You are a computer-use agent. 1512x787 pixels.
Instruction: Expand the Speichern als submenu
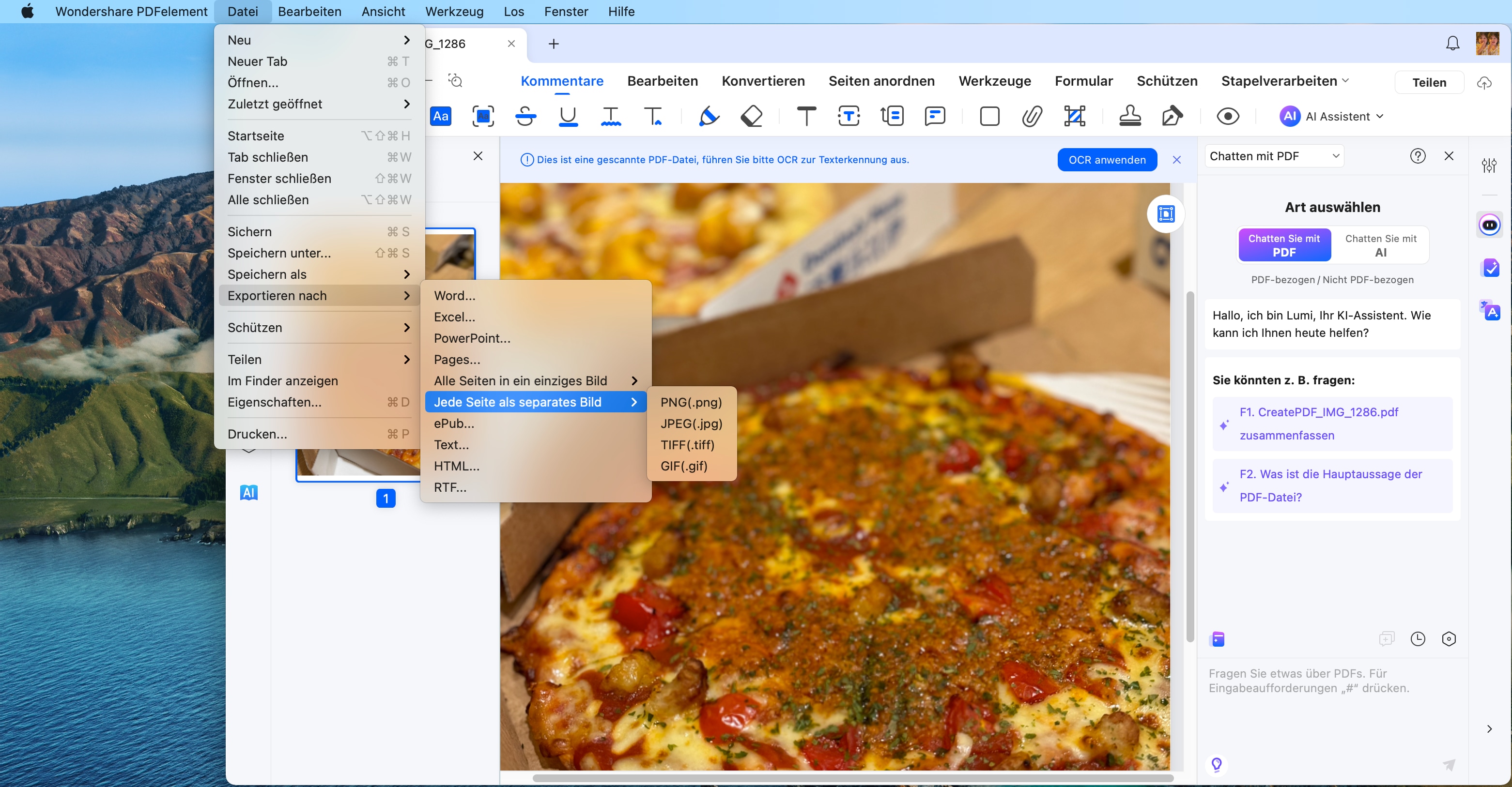click(319, 274)
